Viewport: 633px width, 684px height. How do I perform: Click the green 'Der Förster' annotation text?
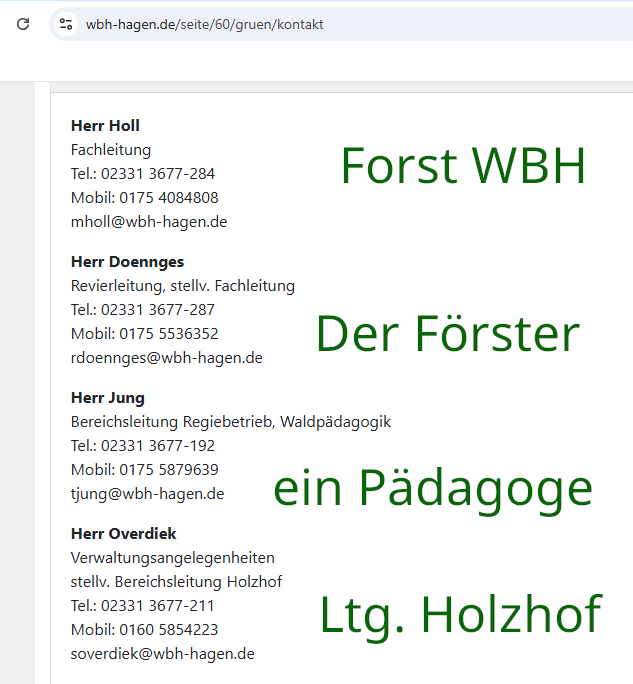coord(447,335)
